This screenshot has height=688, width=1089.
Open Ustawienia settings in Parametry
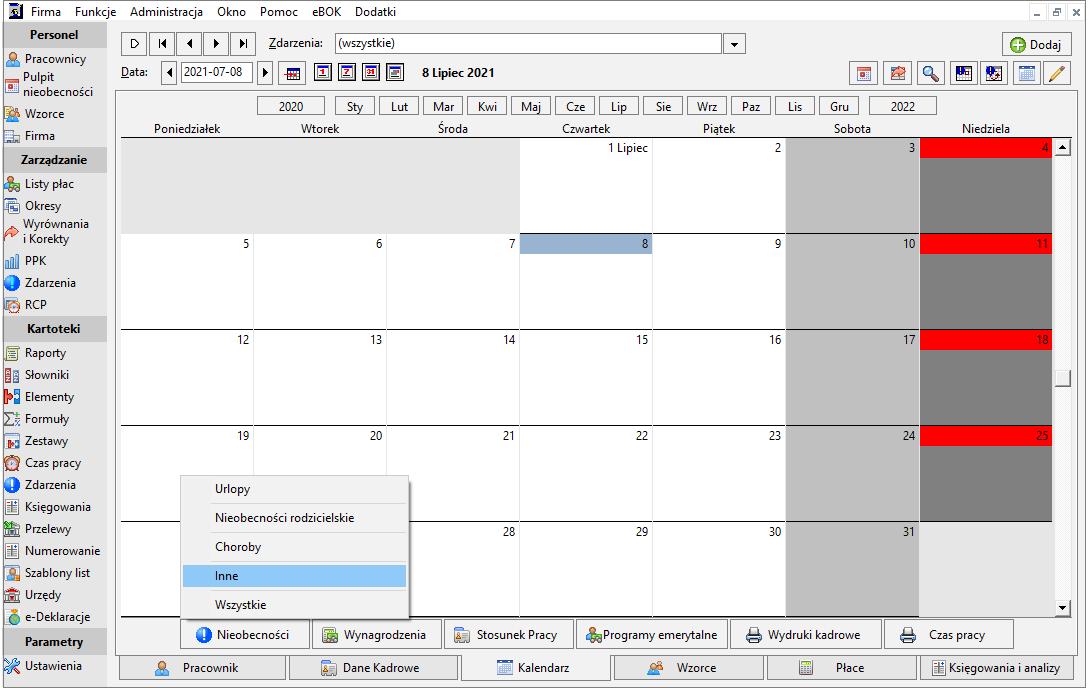pyautogui.click(x=55, y=666)
